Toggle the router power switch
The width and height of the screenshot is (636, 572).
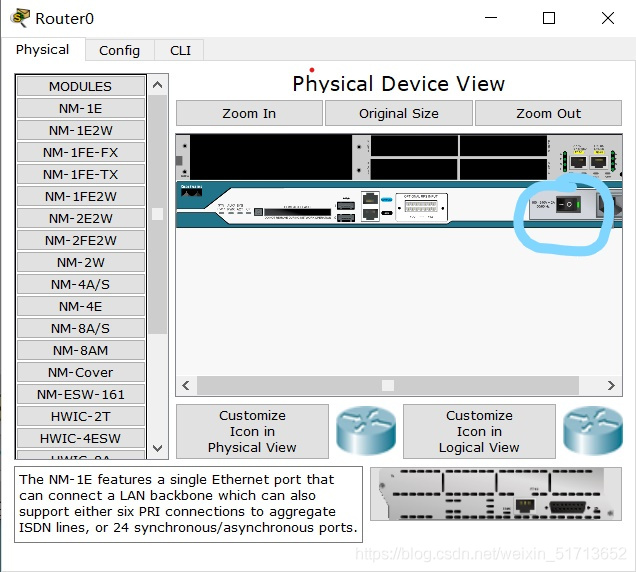pyautogui.click(x=568, y=205)
